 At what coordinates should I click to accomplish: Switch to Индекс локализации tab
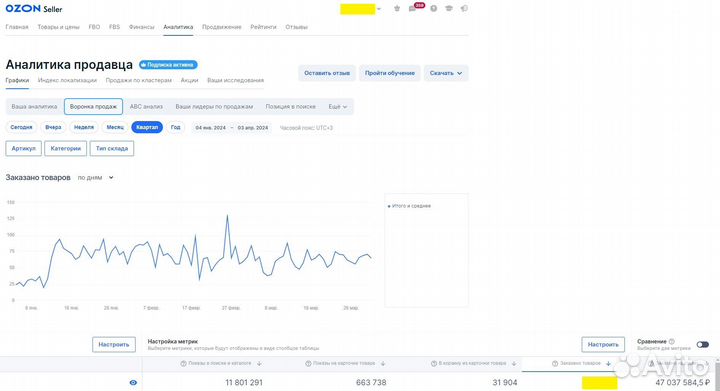pyautogui.click(x=67, y=80)
